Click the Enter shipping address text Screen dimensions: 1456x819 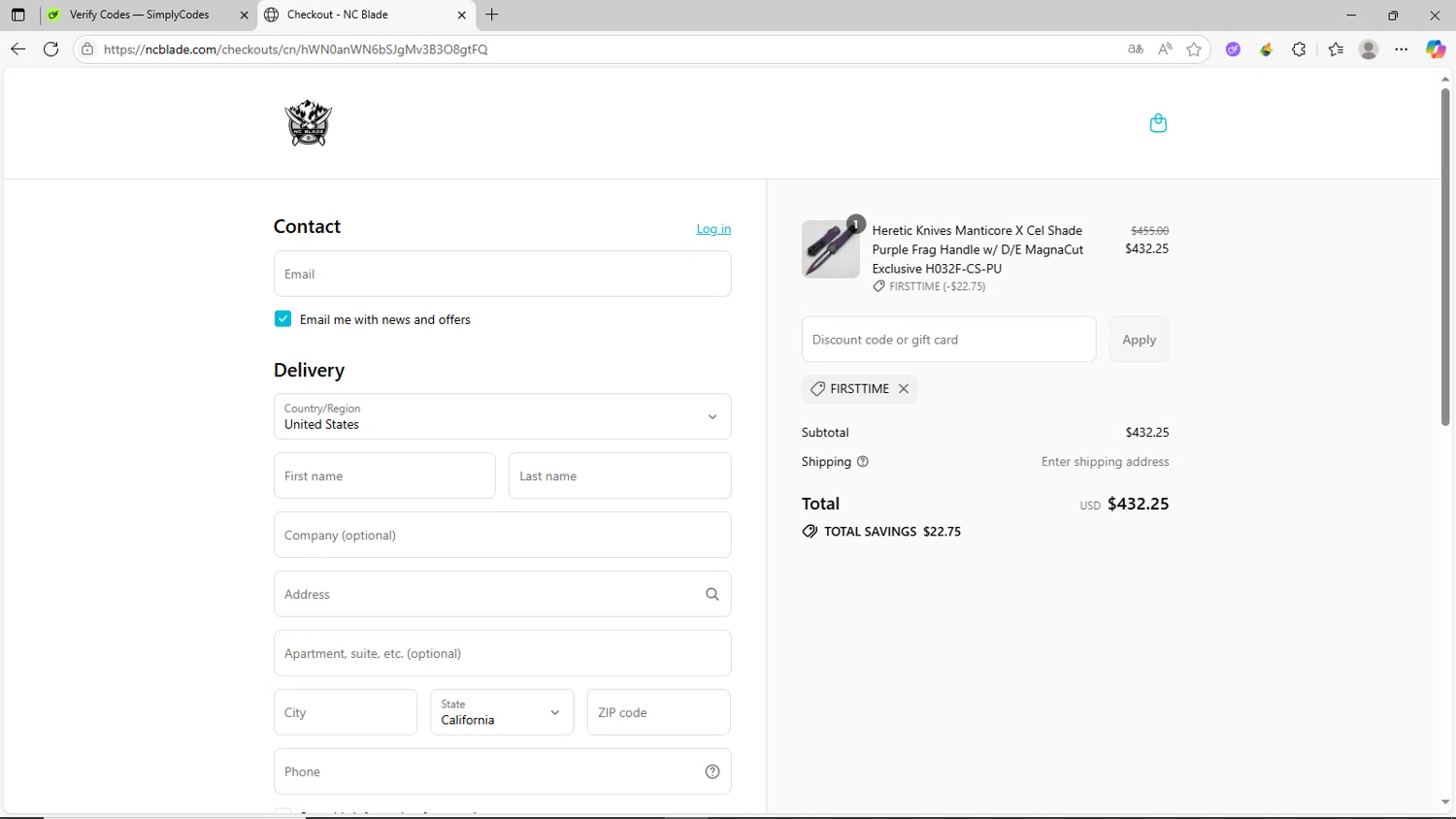(x=1105, y=462)
